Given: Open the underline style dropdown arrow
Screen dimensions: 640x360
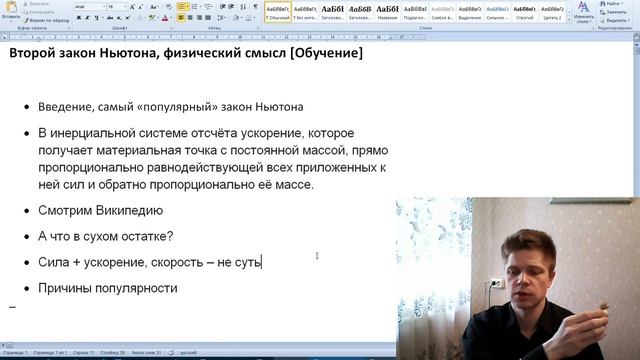Looking at the screenshot, I should 102,18.
